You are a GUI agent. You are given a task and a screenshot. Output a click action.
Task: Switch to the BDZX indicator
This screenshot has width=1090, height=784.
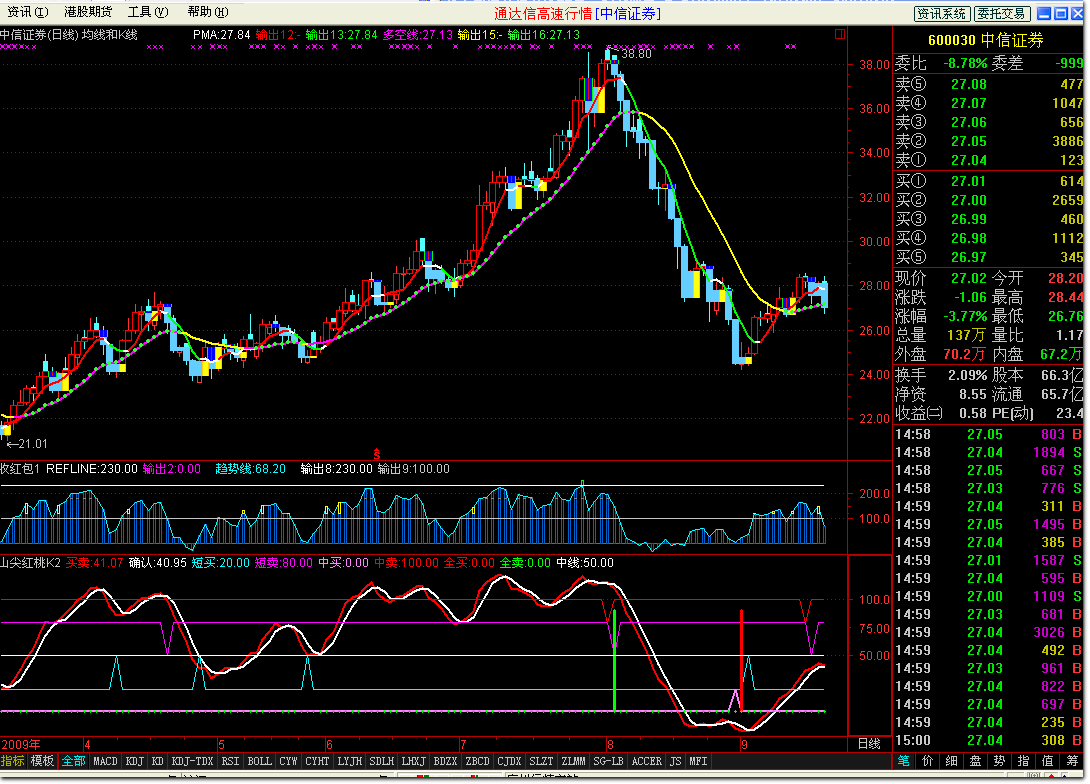click(446, 761)
